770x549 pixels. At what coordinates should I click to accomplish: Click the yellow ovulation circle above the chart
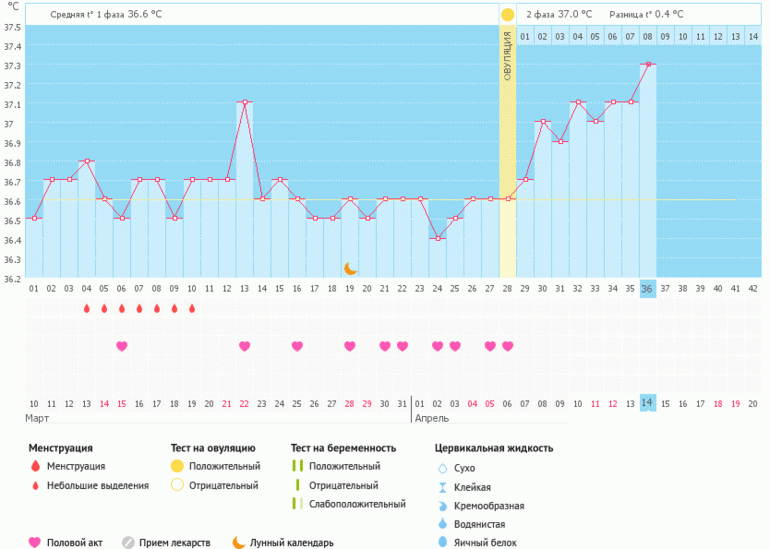click(x=507, y=15)
